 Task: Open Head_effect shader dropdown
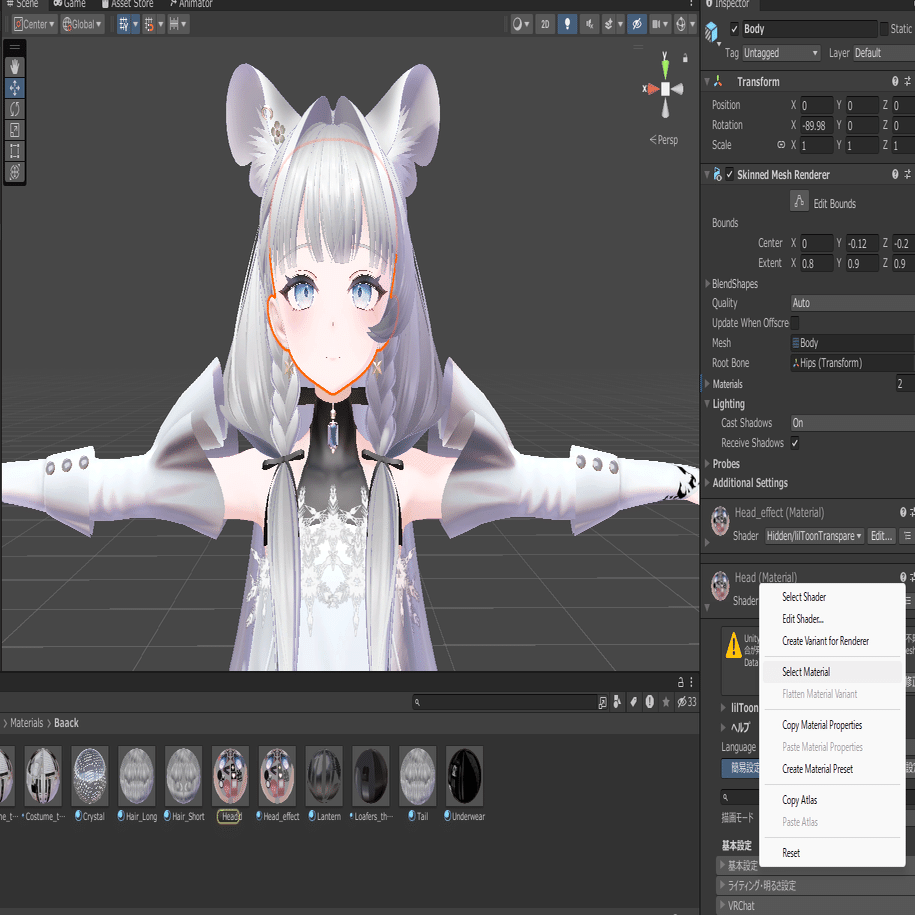[814, 536]
